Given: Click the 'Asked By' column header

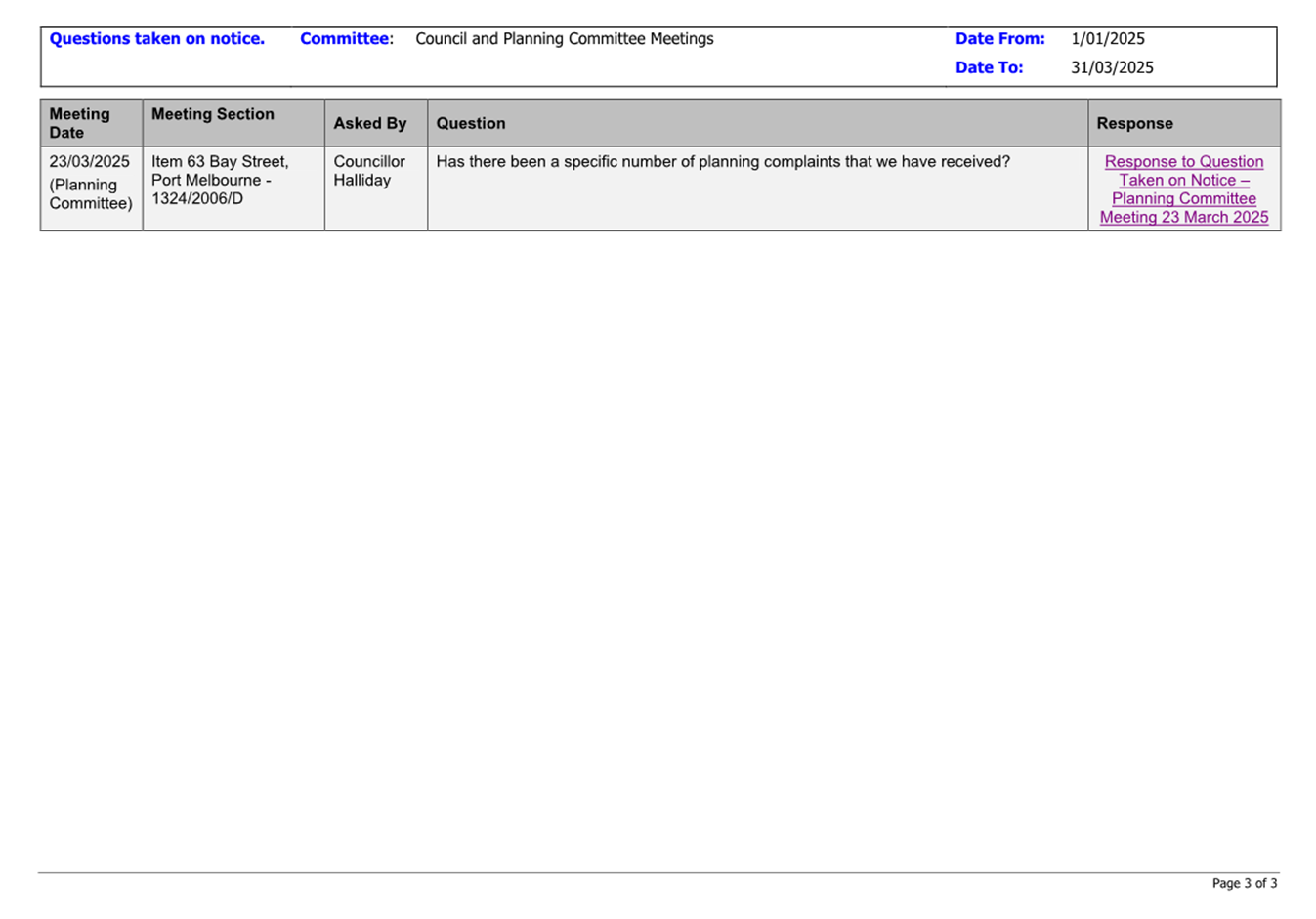Looking at the screenshot, I should pos(369,123).
